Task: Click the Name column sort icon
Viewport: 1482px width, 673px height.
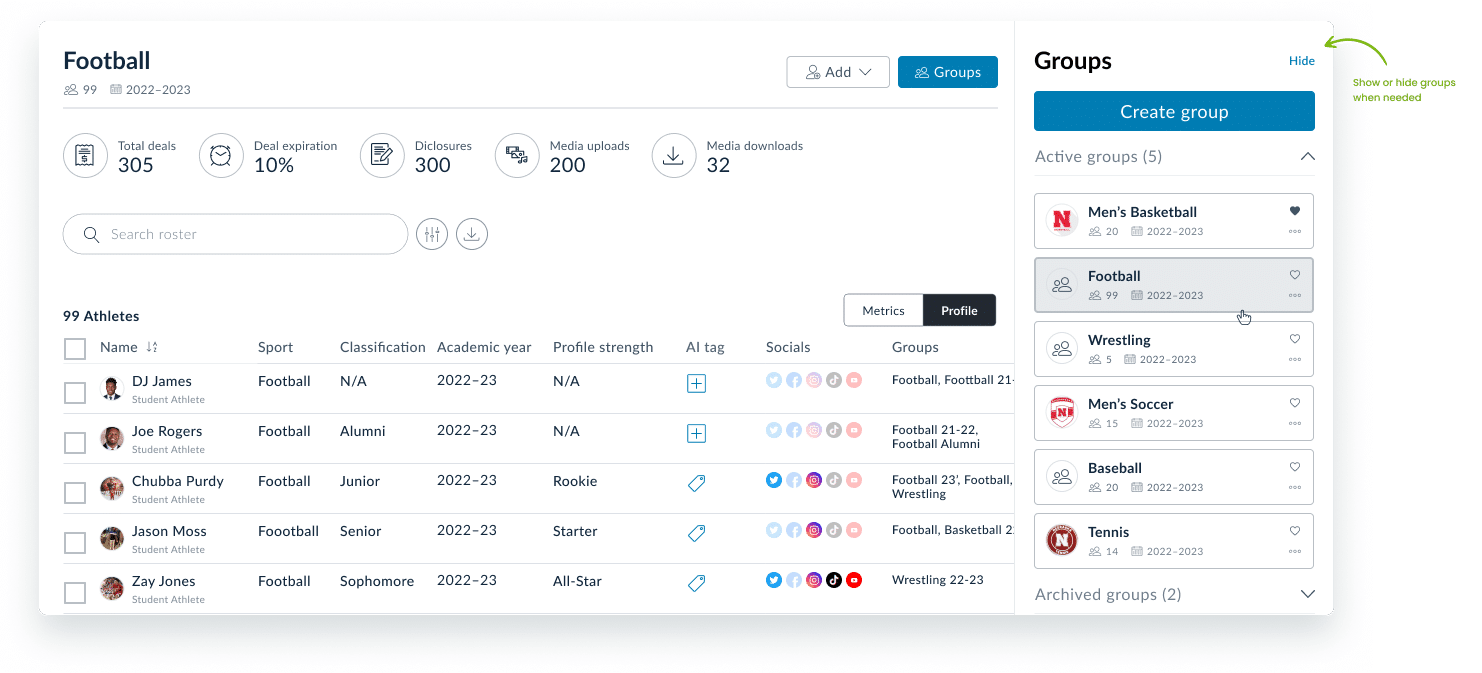Action: click(152, 347)
